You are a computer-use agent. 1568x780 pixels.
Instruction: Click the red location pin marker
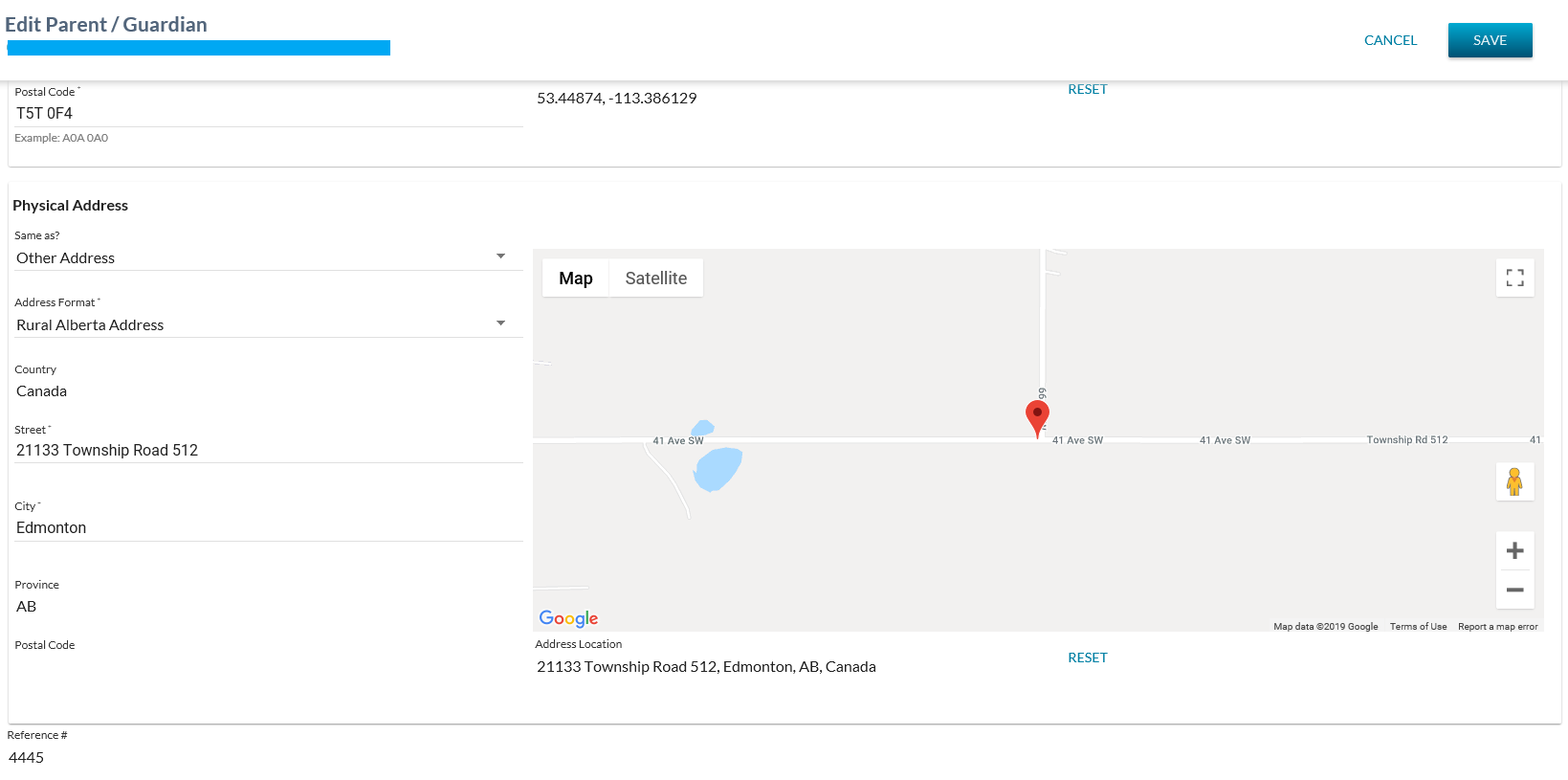[1037, 417]
